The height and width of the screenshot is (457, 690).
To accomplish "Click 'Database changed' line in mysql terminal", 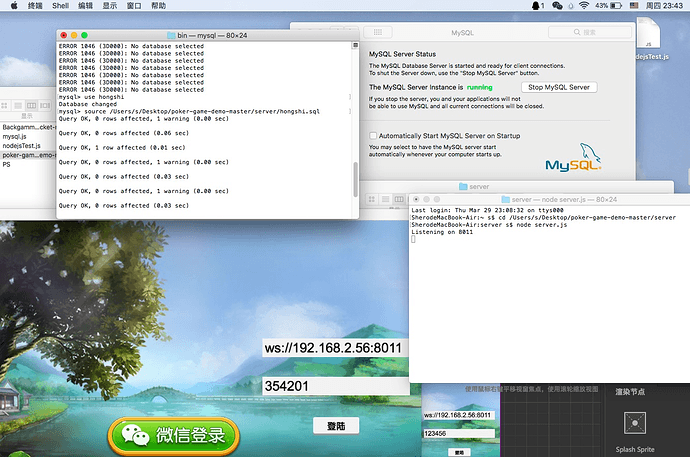I will coord(88,104).
